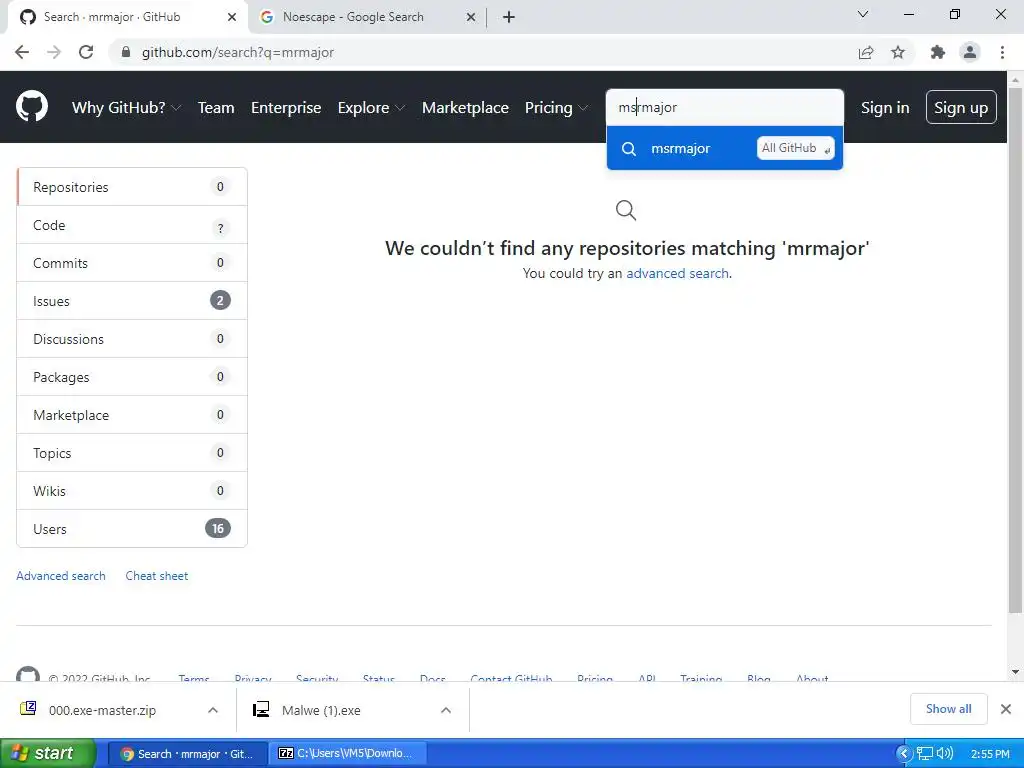Click the 000.exe-master.zip download file icon
Image resolution: width=1024 pixels, height=768 pixels.
(28, 709)
